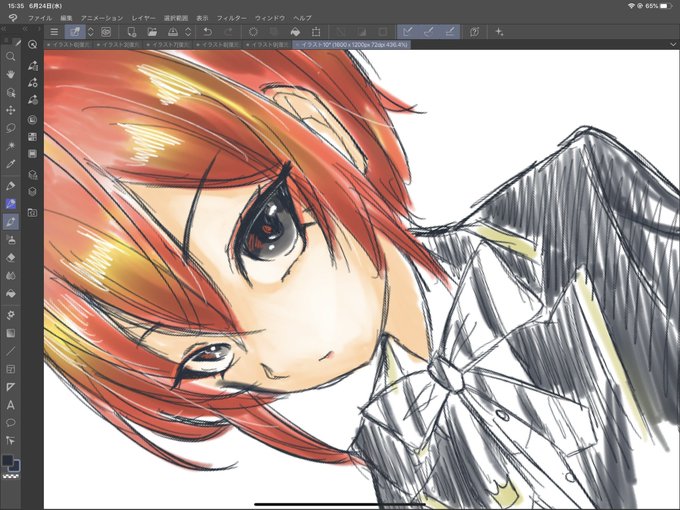Select the Auto select magic wand tool
Image resolution: width=680 pixels, height=510 pixels.
[x=10, y=146]
